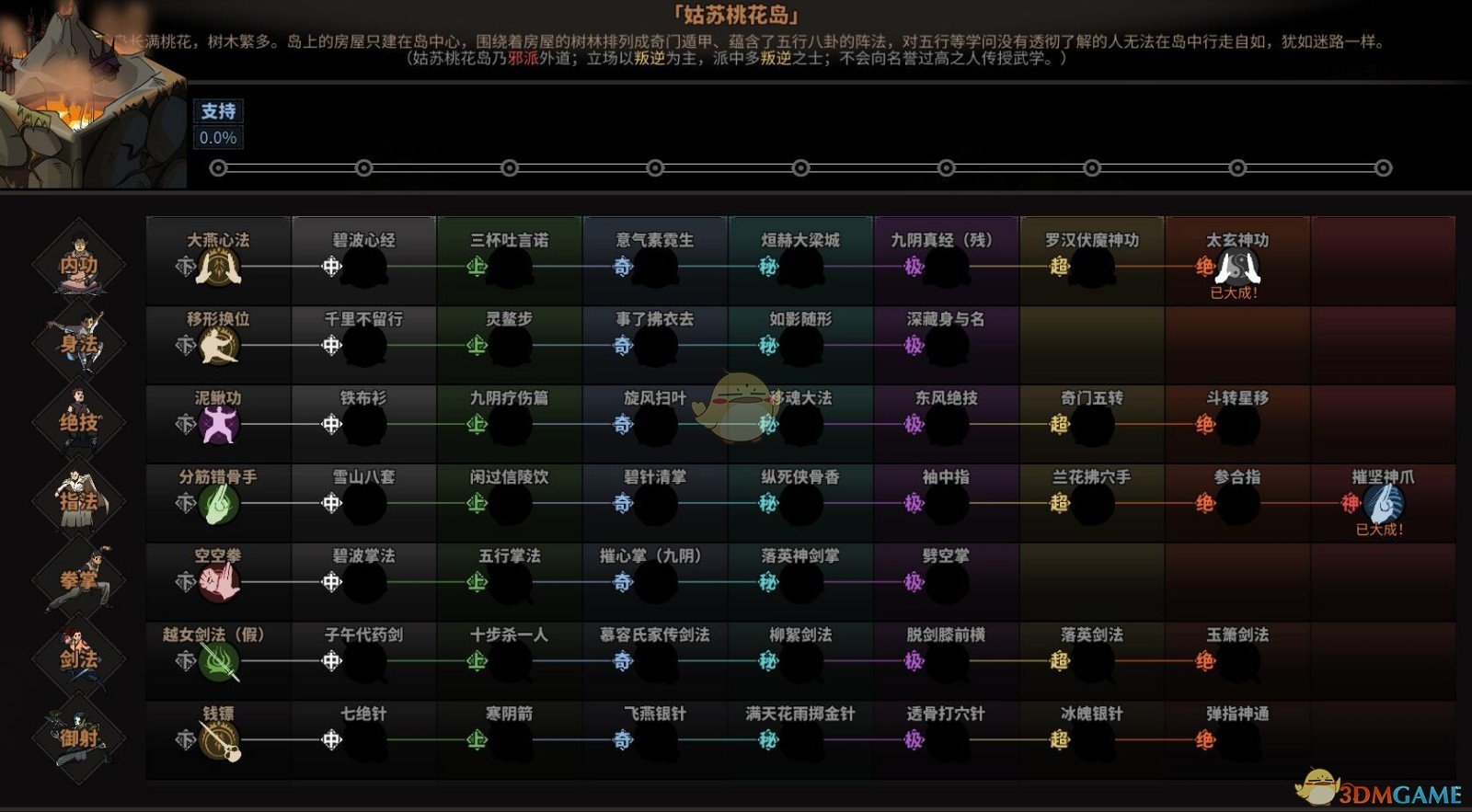Click the 下 grade badge beside 大燕心法
1472x812 pixels.
click(x=186, y=267)
